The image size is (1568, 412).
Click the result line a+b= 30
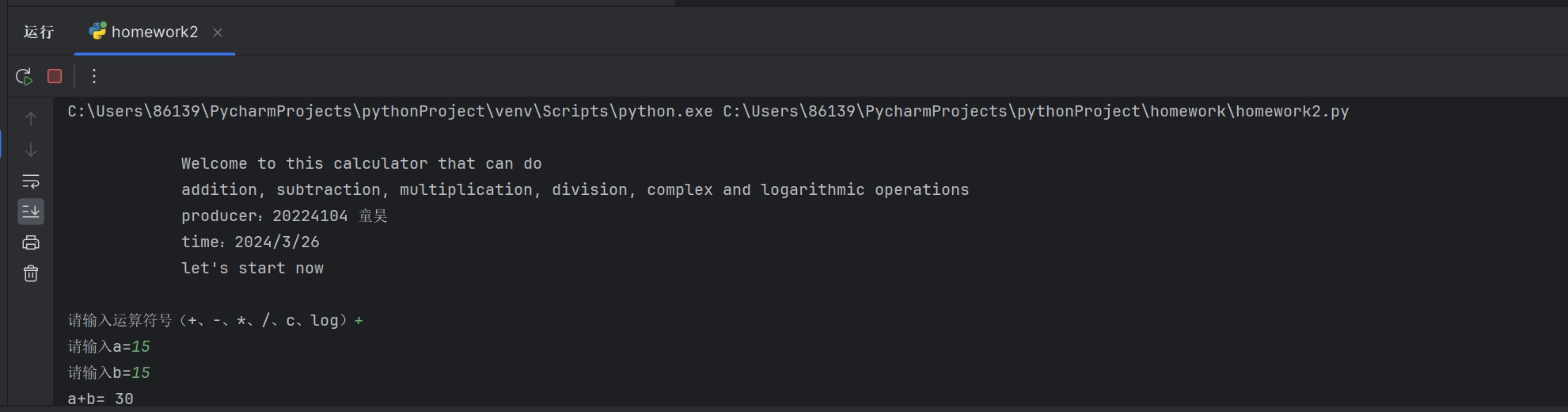(x=101, y=399)
